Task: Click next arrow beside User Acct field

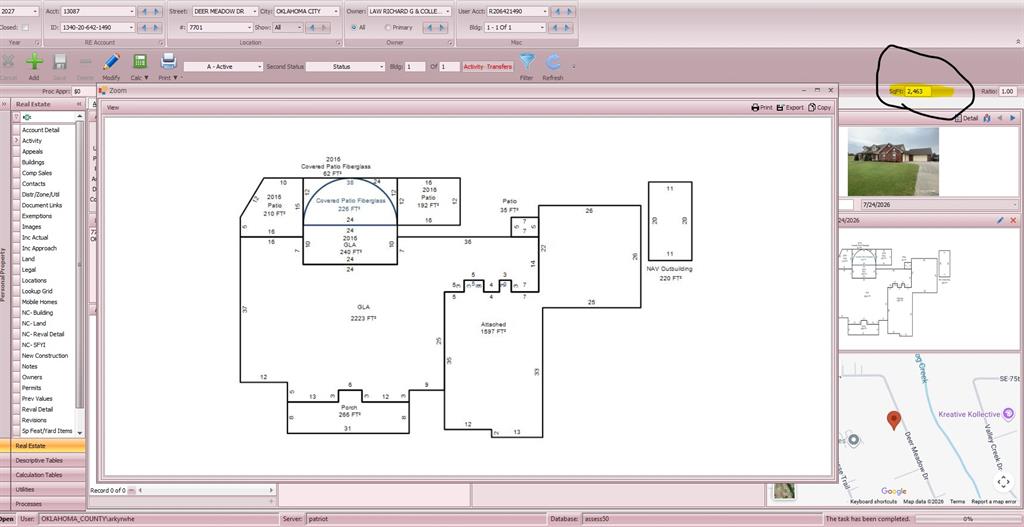Action: 569,12
